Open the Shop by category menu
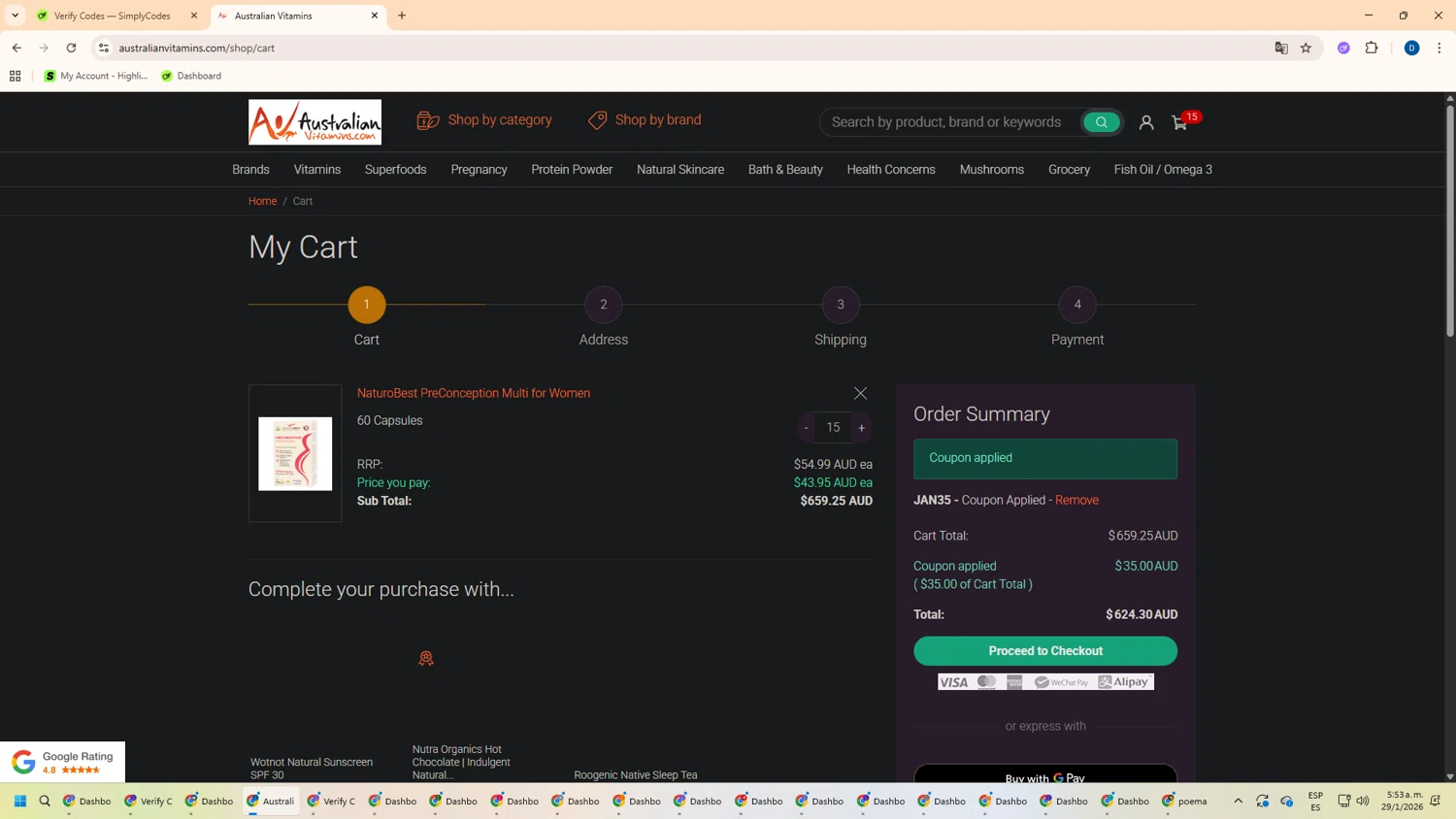The image size is (1456, 819). tap(484, 120)
